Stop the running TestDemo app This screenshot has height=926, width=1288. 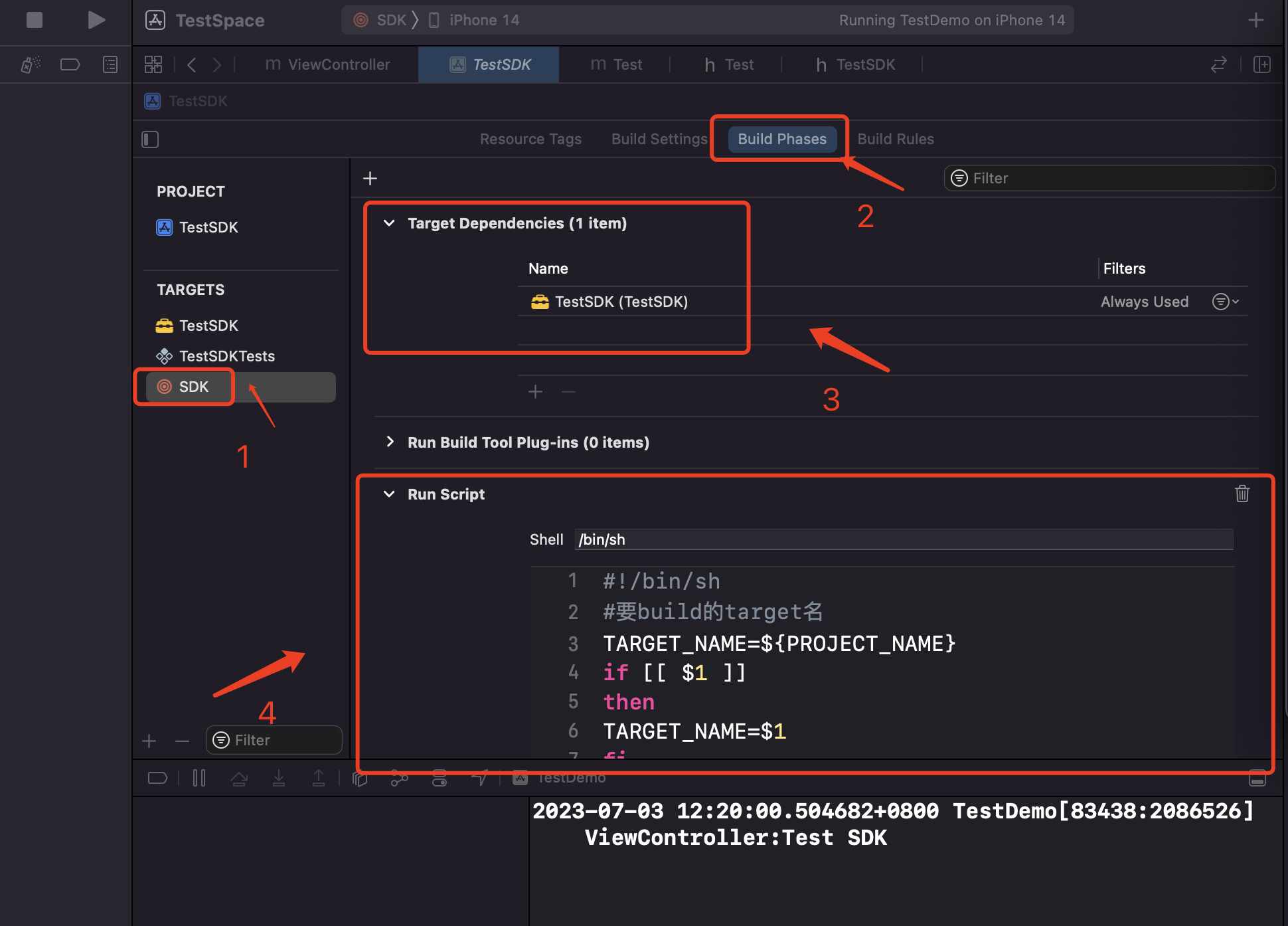coord(35,20)
